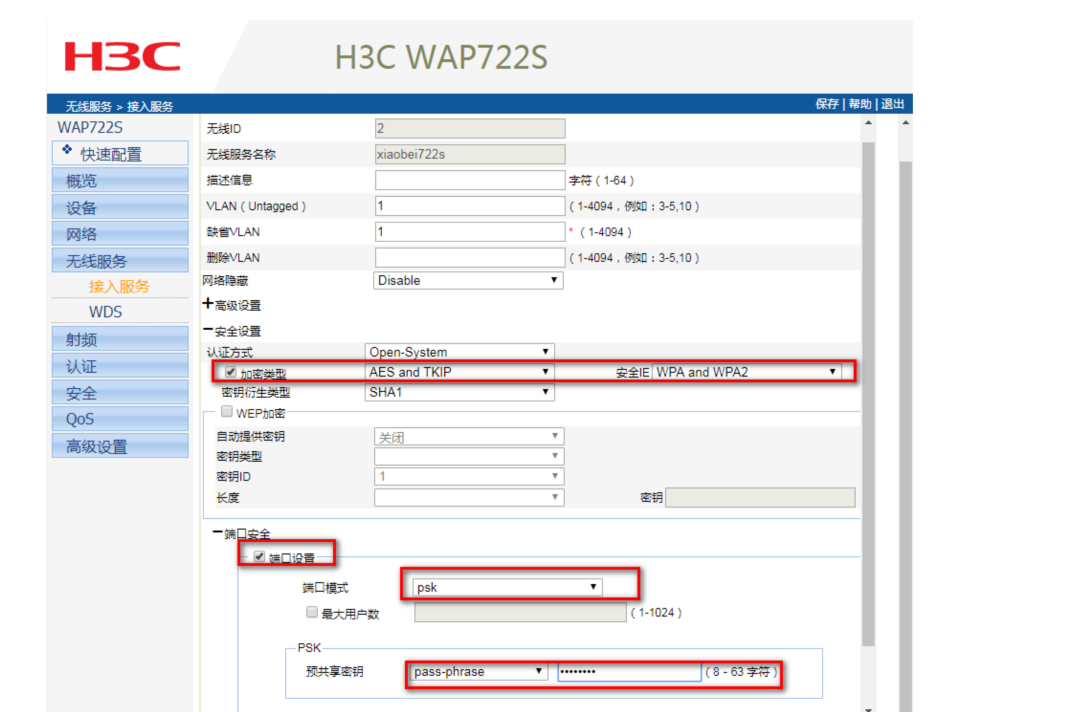Toggle the 端口设置 checkbox
This screenshot has width=1069, height=712.
pyautogui.click(x=259, y=557)
